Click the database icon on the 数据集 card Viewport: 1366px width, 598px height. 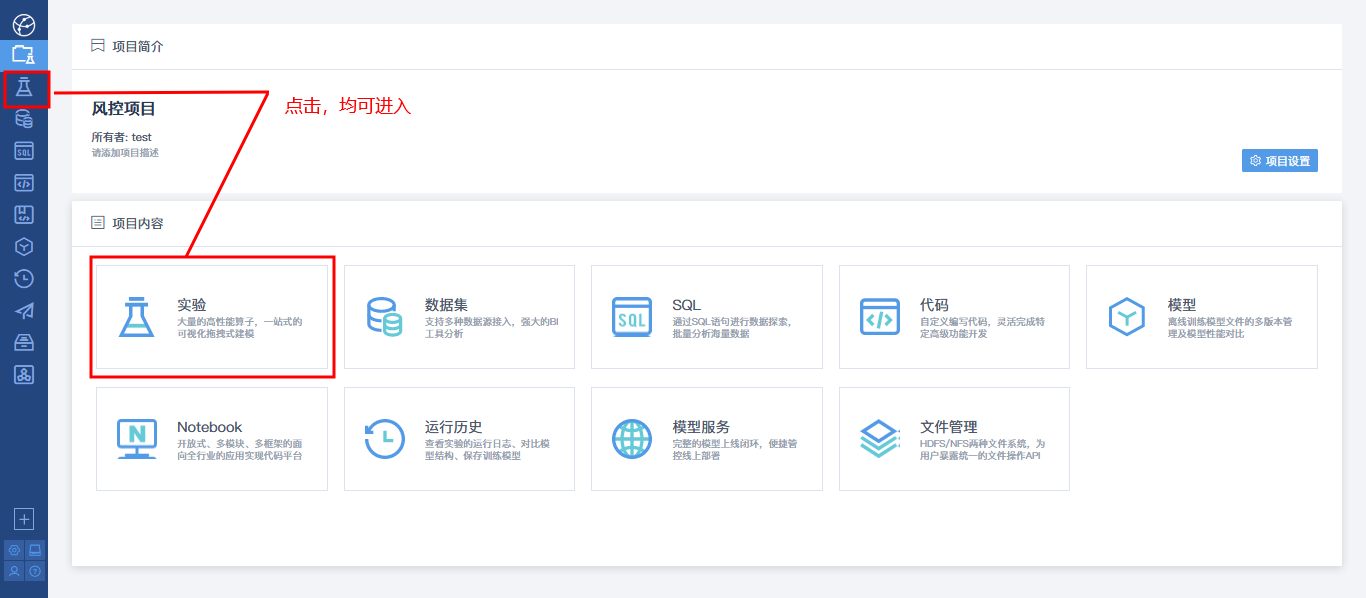384,316
